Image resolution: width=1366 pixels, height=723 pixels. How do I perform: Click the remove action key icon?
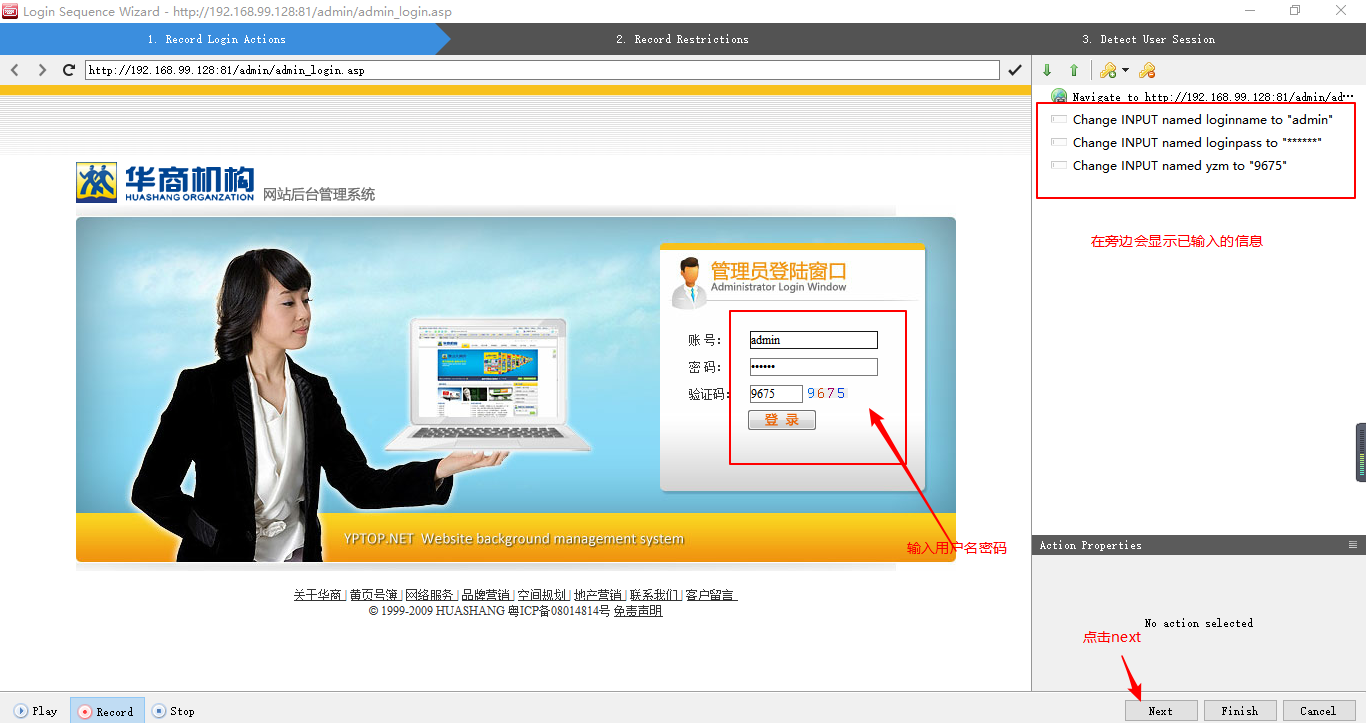click(x=1147, y=70)
